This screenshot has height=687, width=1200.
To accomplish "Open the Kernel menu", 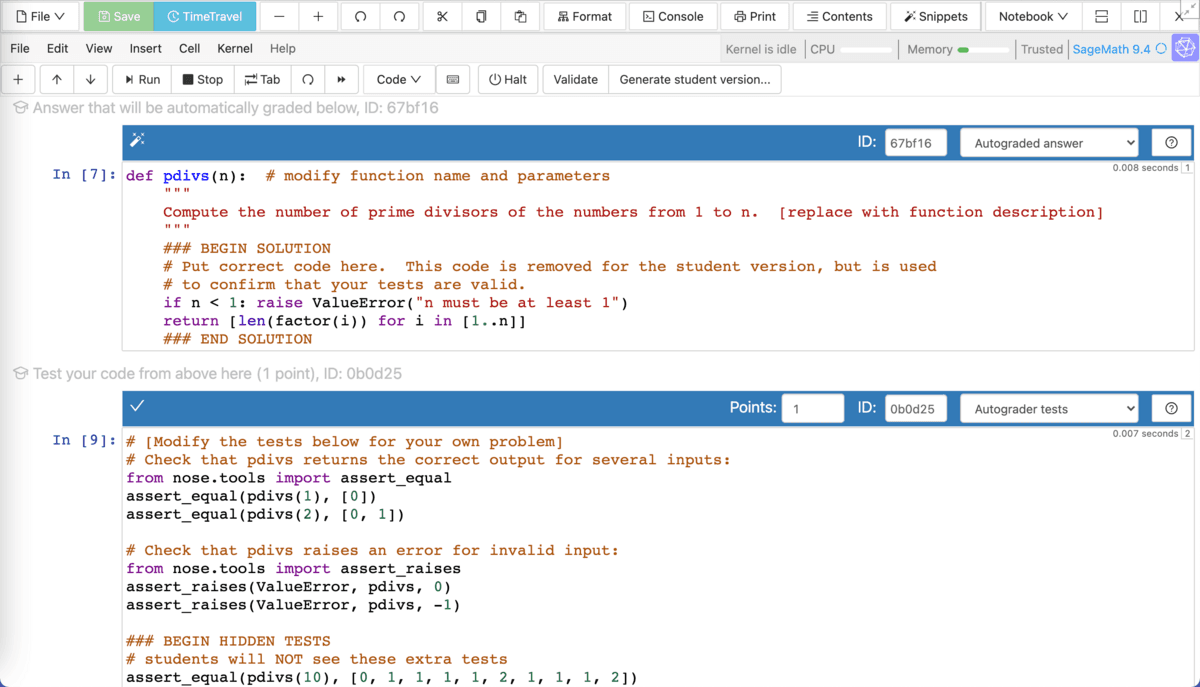I will point(235,48).
